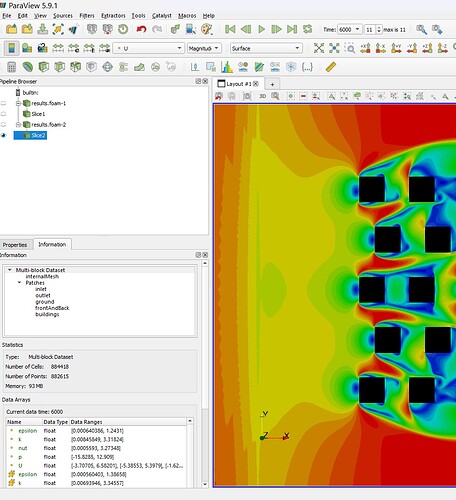Toggle visibility of results.foam-1
456x500 pixels.
click(4, 103)
